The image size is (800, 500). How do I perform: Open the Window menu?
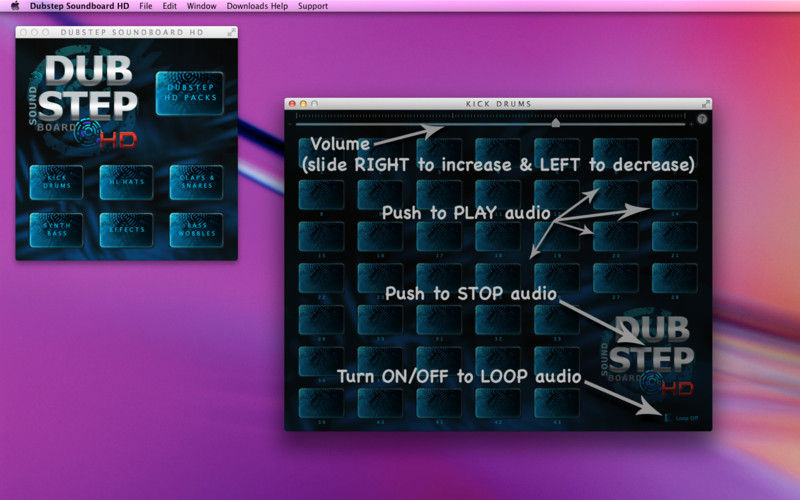click(x=201, y=6)
